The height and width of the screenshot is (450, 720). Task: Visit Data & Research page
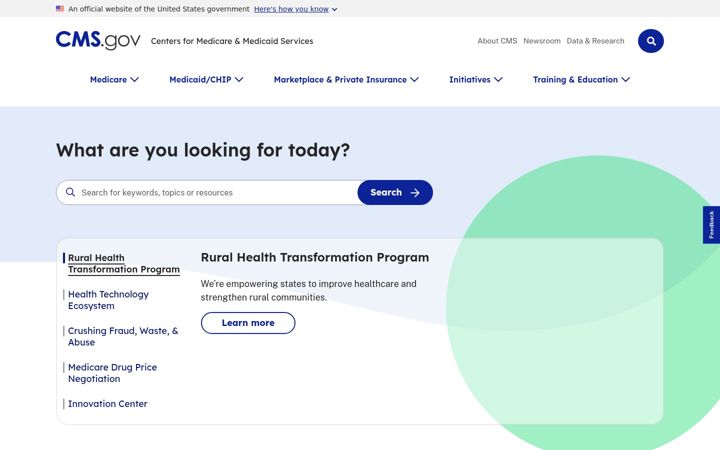pyautogui.click(x=595, y=41)
